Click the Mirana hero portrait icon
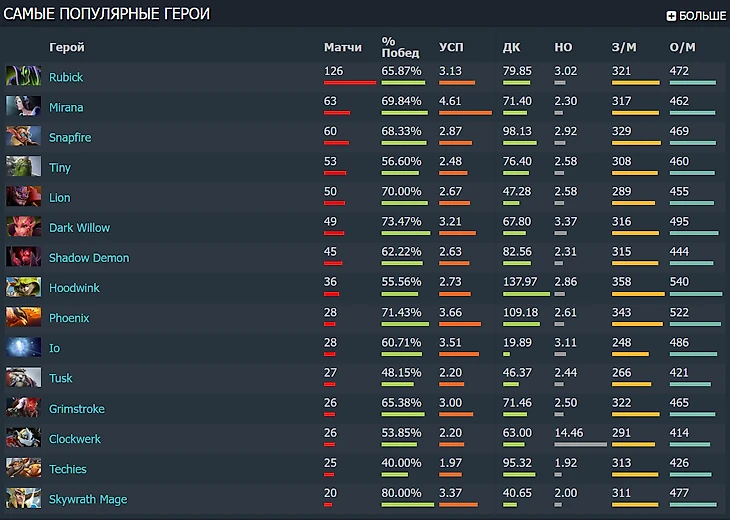 [x=23, y=106]
